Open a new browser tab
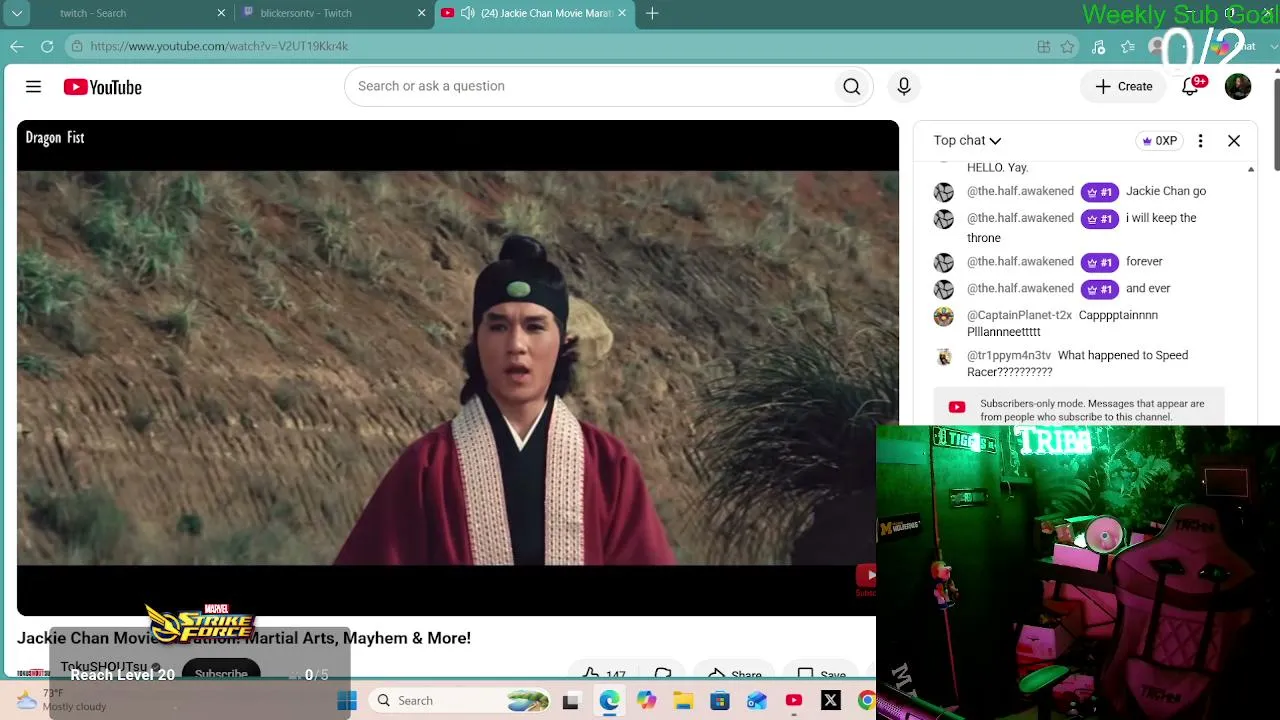This screenshot has height=720, width=1280. click(x=652, y=13)
